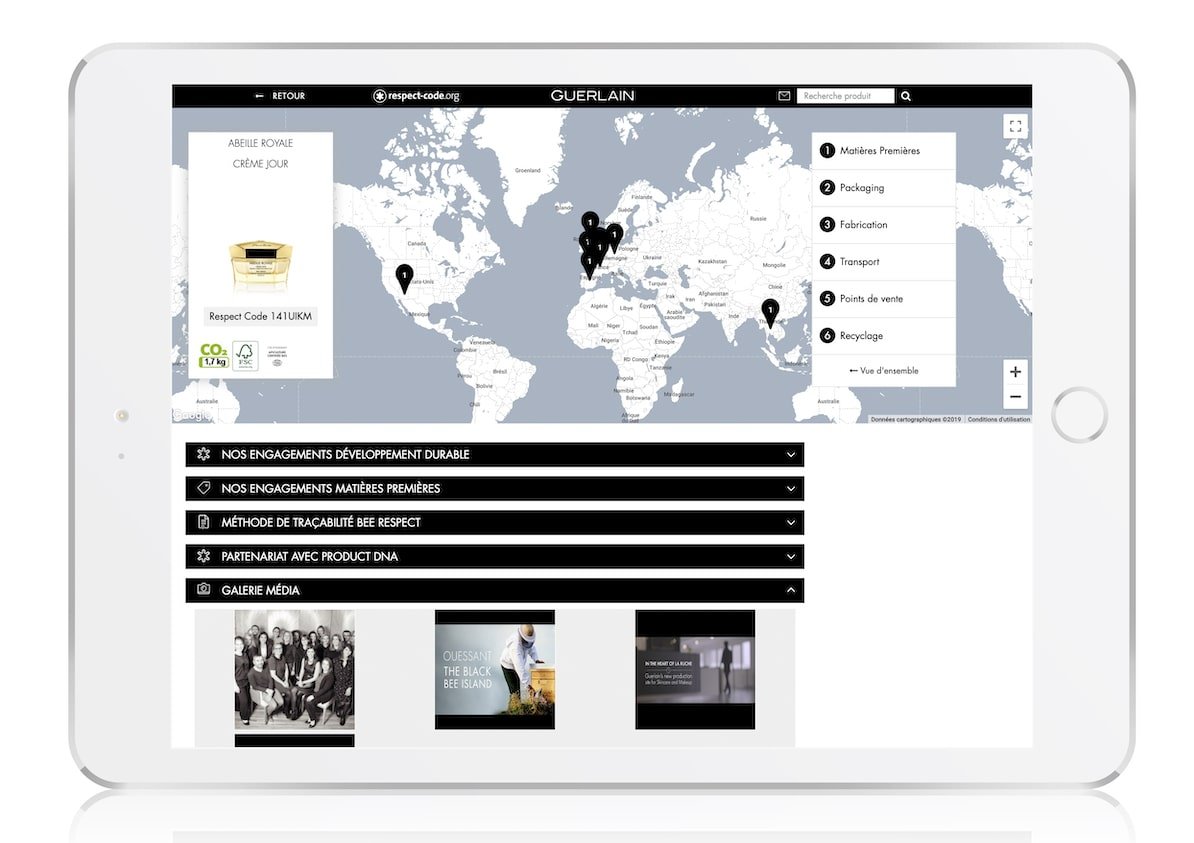The width and height of the screenshot is (1194, 843).
Task: Focus the Recherche produit search field
Action: click(x=845, y=96)
